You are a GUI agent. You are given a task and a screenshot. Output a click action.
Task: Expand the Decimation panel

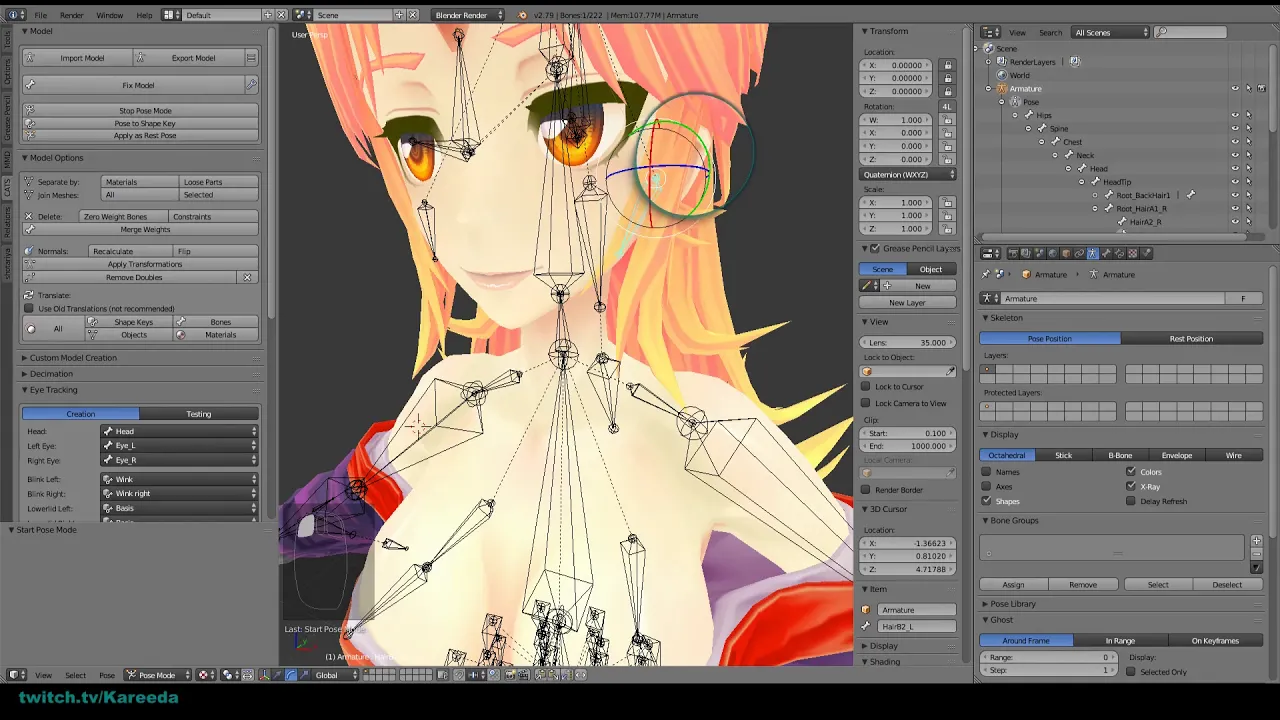(x=51, y=373)
